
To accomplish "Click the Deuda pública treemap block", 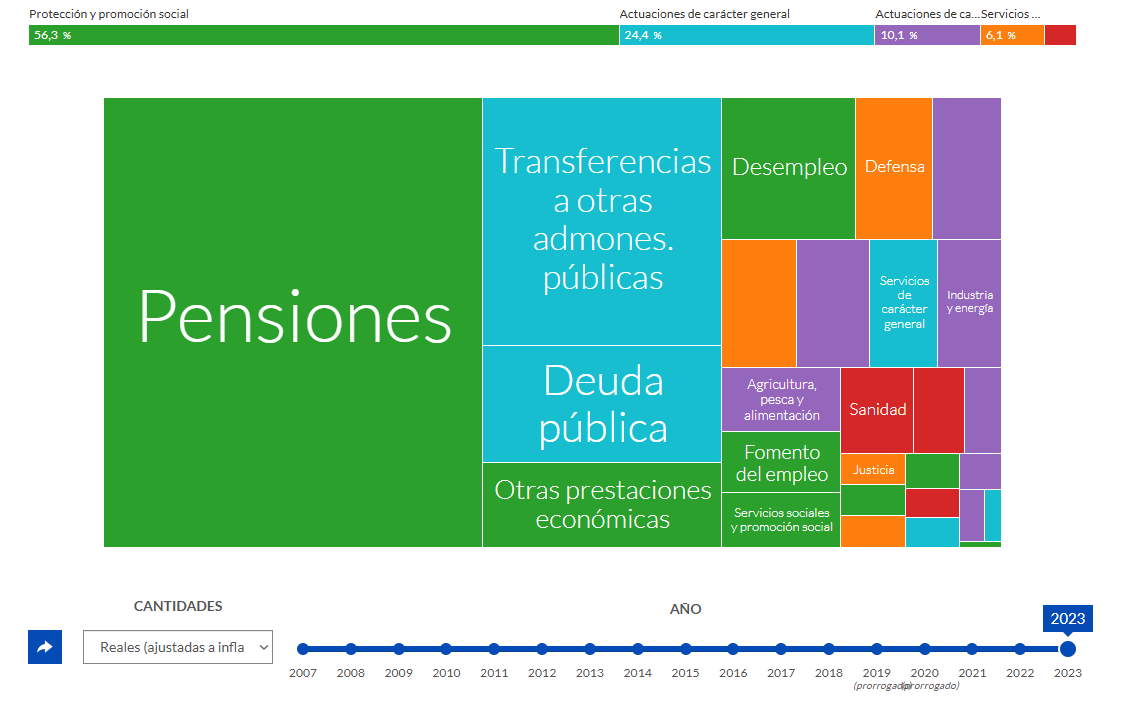I will coord(602,404).
